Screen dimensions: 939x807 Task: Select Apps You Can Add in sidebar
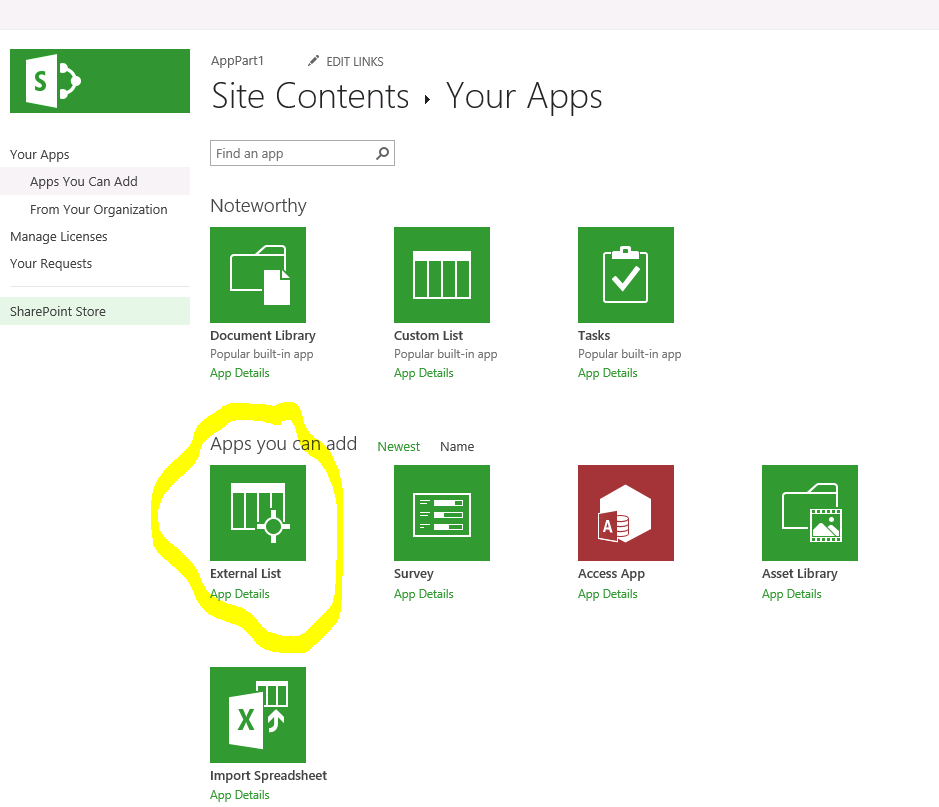[x=83, y=181]
